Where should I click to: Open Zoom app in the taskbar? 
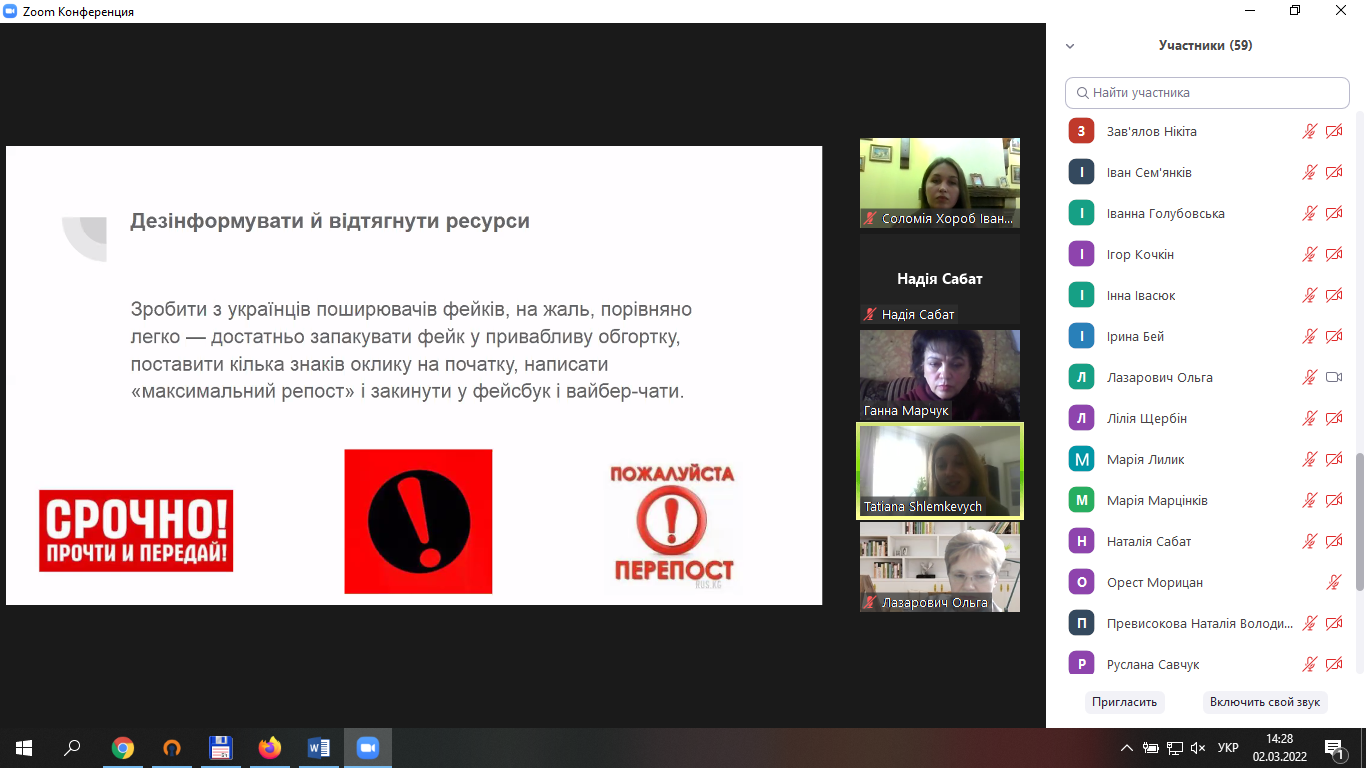pyautogui.click(x=367, y=747)
